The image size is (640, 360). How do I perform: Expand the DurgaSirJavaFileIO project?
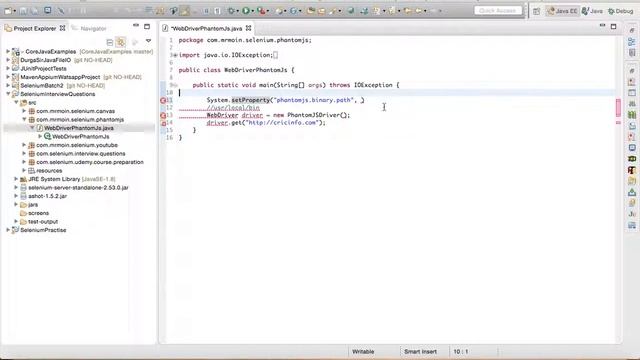[x=8, y=60]
